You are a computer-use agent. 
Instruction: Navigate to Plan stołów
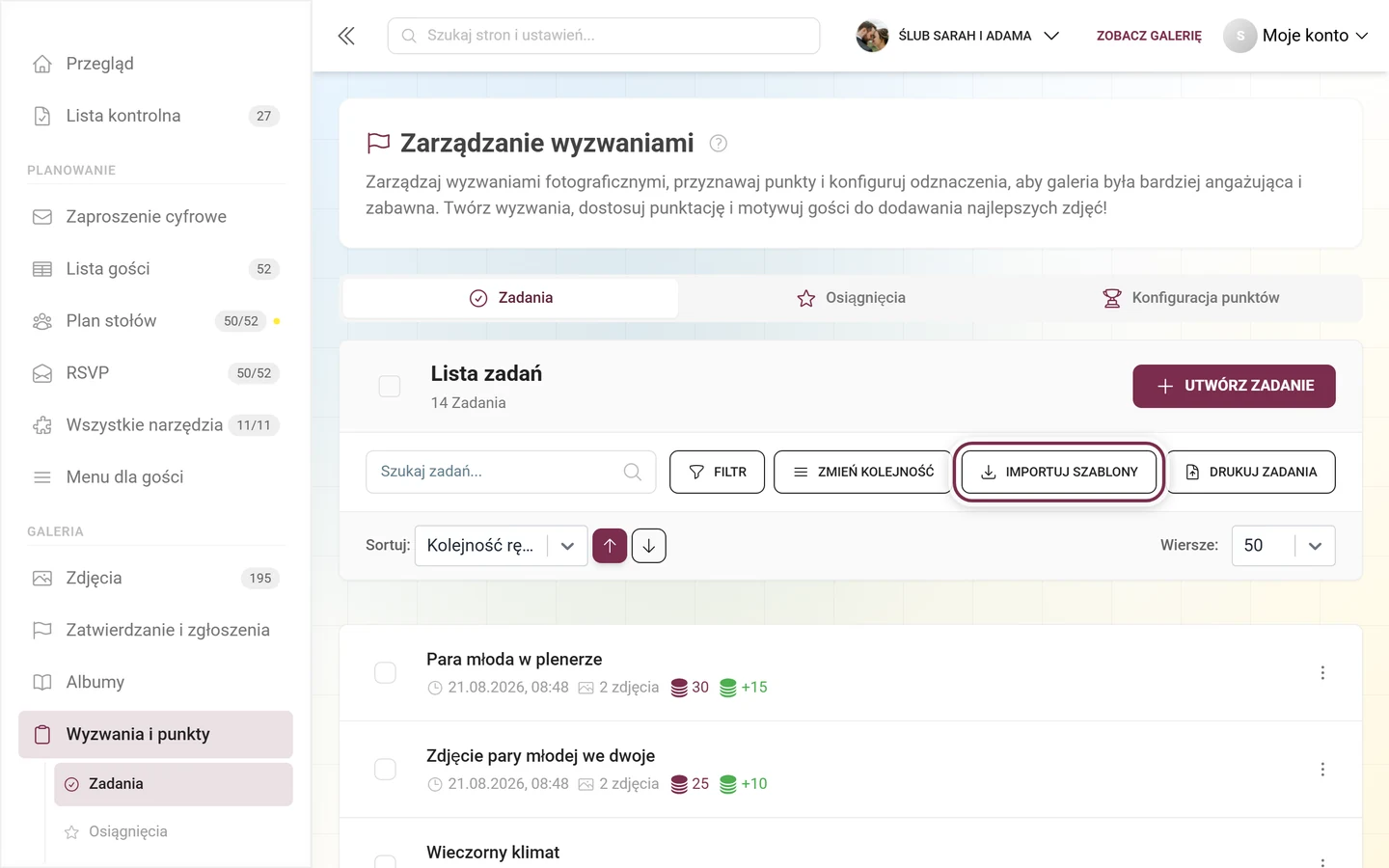[155, 321]
